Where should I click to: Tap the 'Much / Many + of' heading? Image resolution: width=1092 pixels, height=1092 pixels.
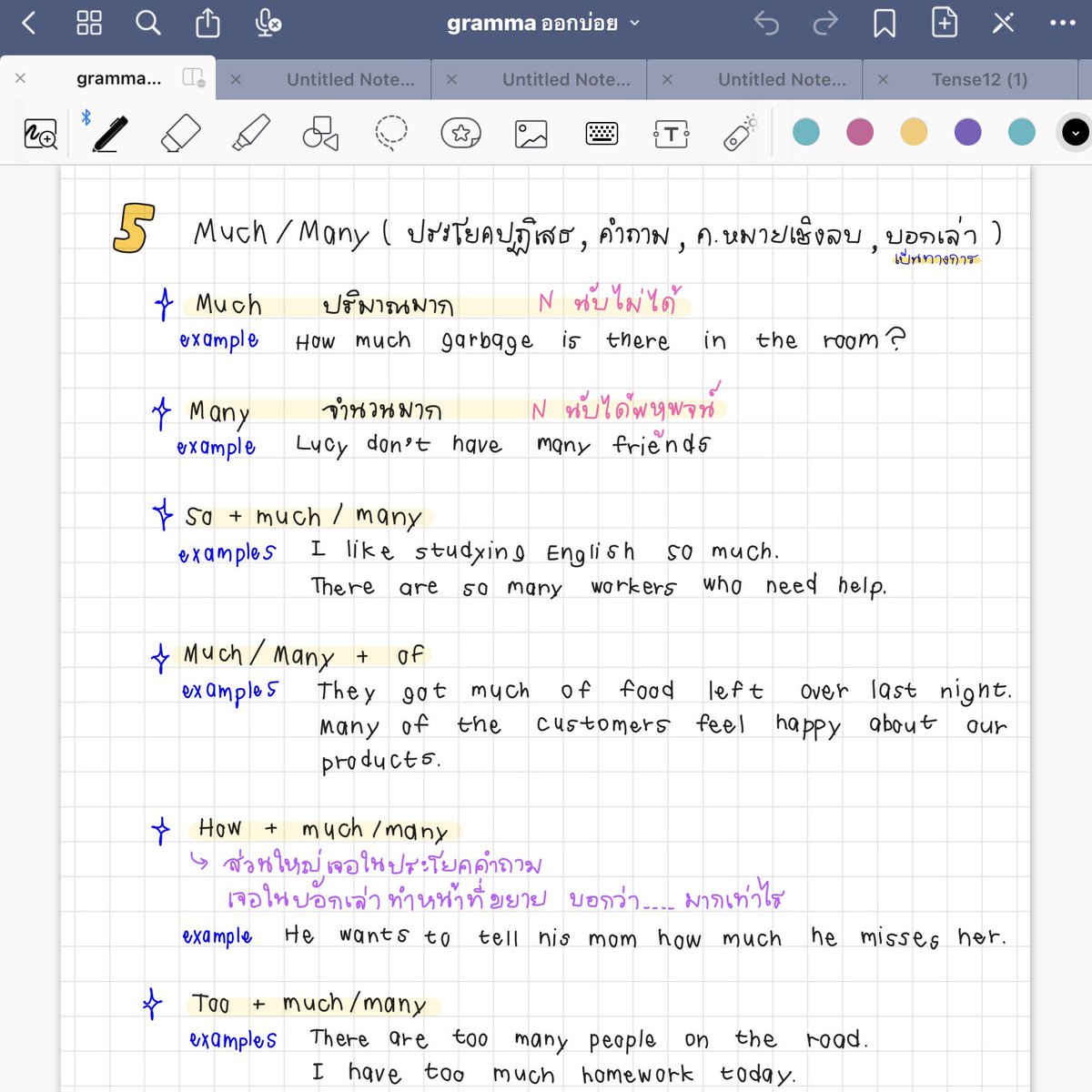click(x=304, y=654)
